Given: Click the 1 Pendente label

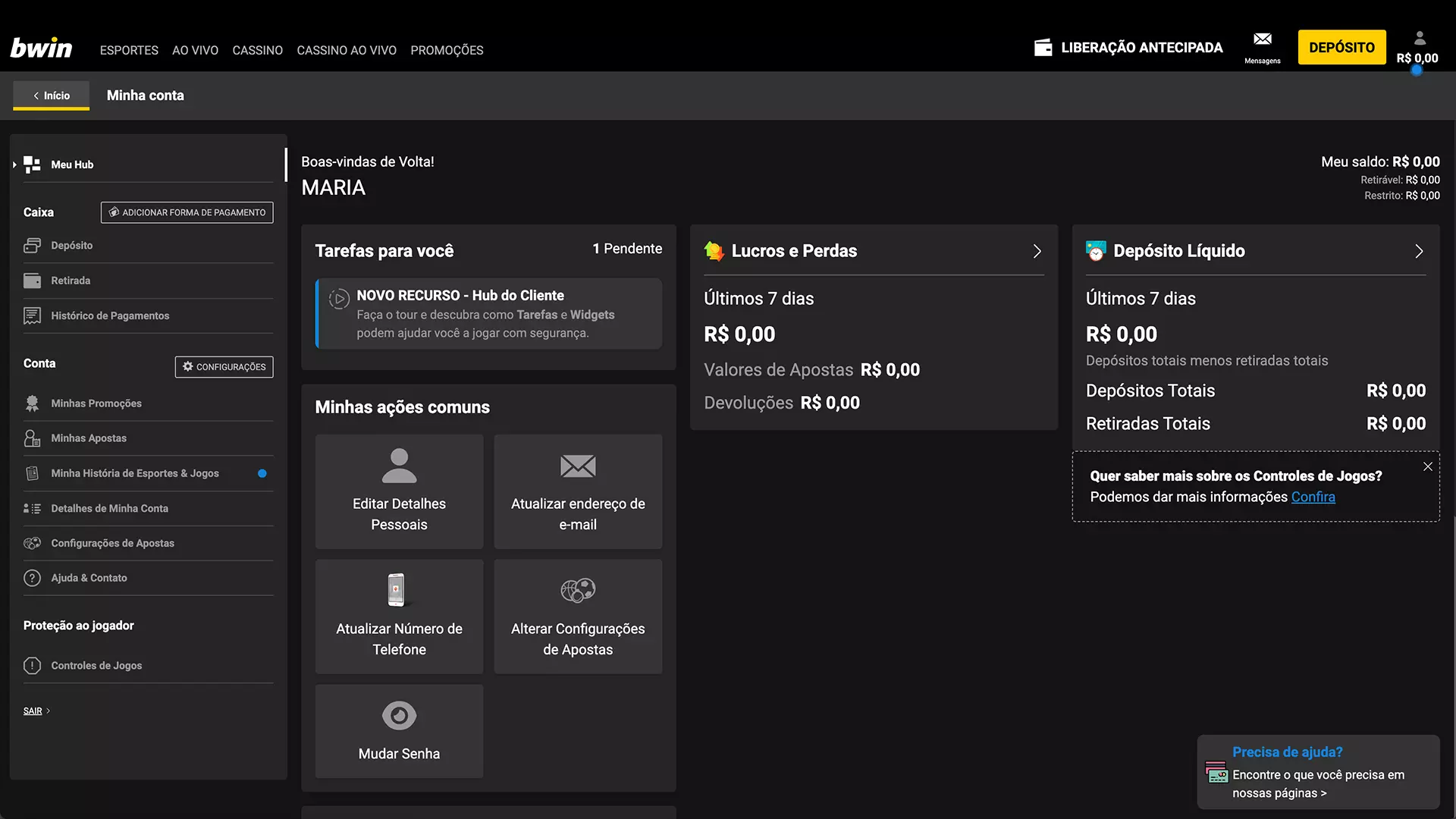Looking at the screenshot, I should pos(627,249).
